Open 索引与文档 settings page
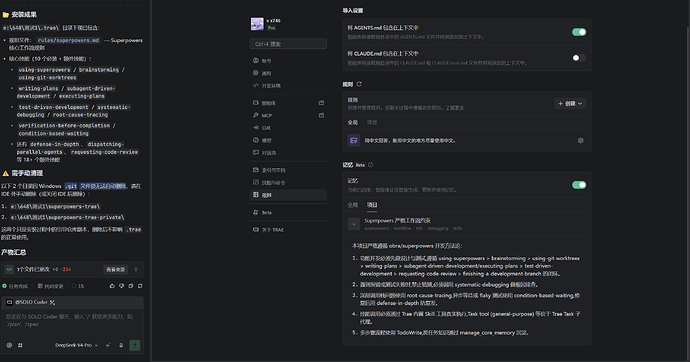 click(288, 170)
